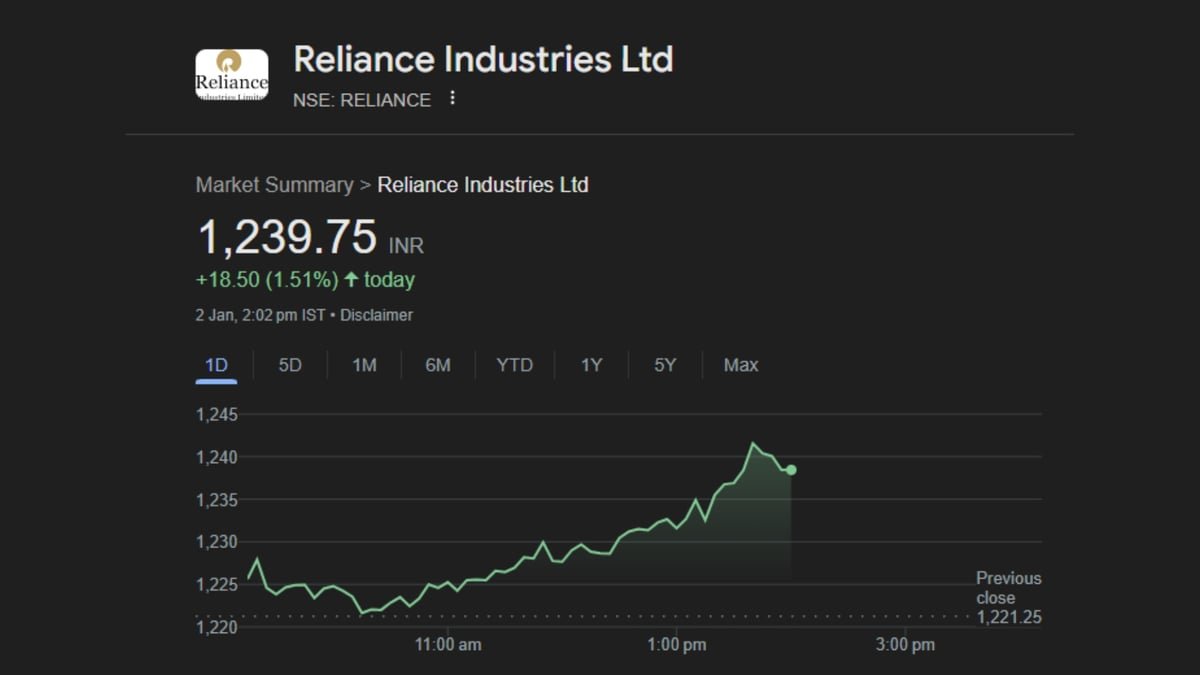Viewport: 1200px width, 675px height.
Task: Switch to the 1M chart range
Action: tap(364, 365)
